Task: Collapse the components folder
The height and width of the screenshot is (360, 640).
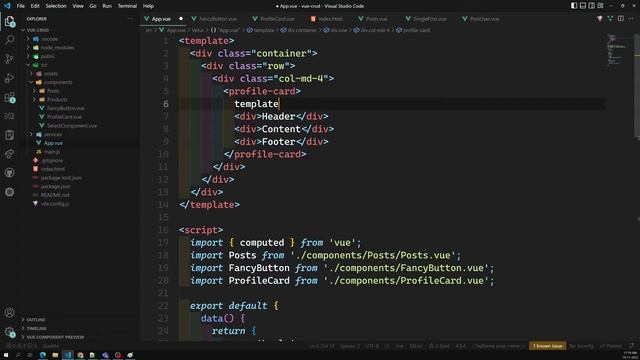Action: [58, 82]
